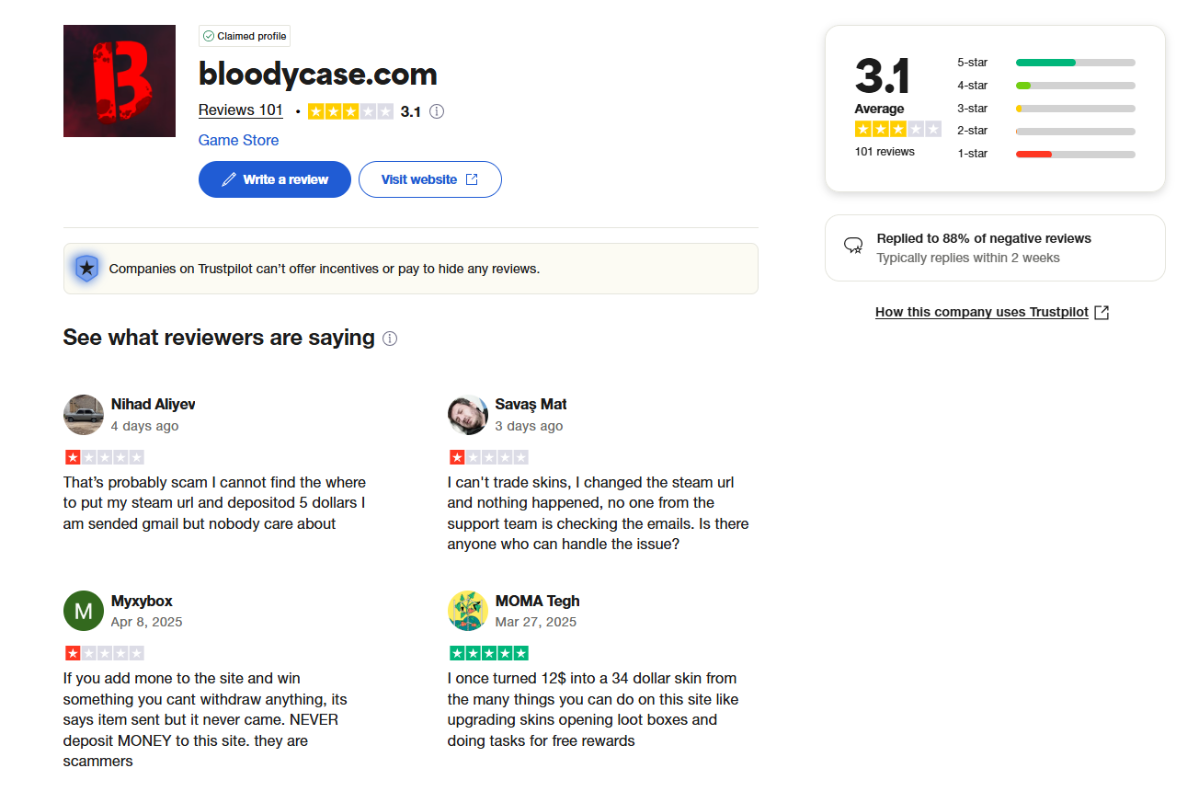This screenshot has width=1200, height=800.
Task: Select the 1-star rating on Myxybox's review
Action: point(104,652)
